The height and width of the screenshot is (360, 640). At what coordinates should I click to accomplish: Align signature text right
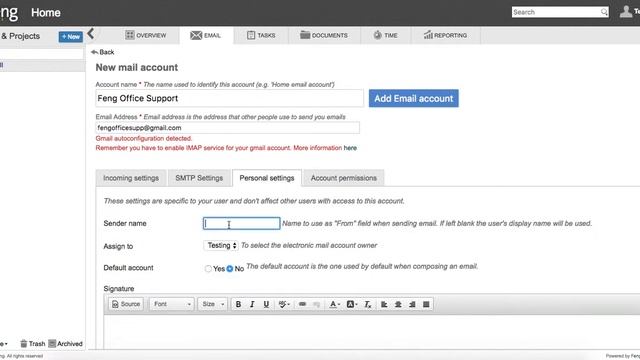click(x=412, y=304)
